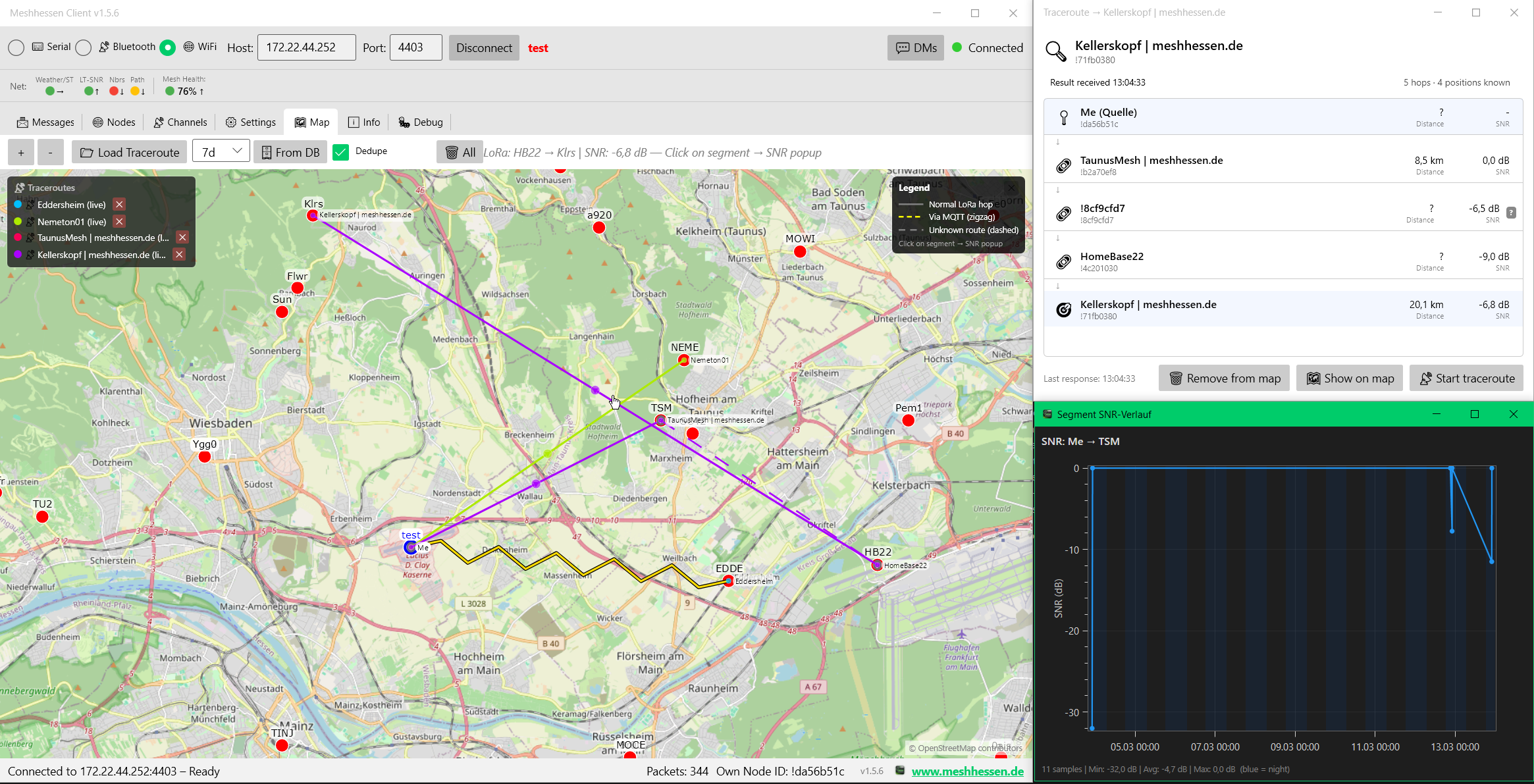Open the Debug tab
Viewport: 1534px width, 784px height.
coord(419,122)
